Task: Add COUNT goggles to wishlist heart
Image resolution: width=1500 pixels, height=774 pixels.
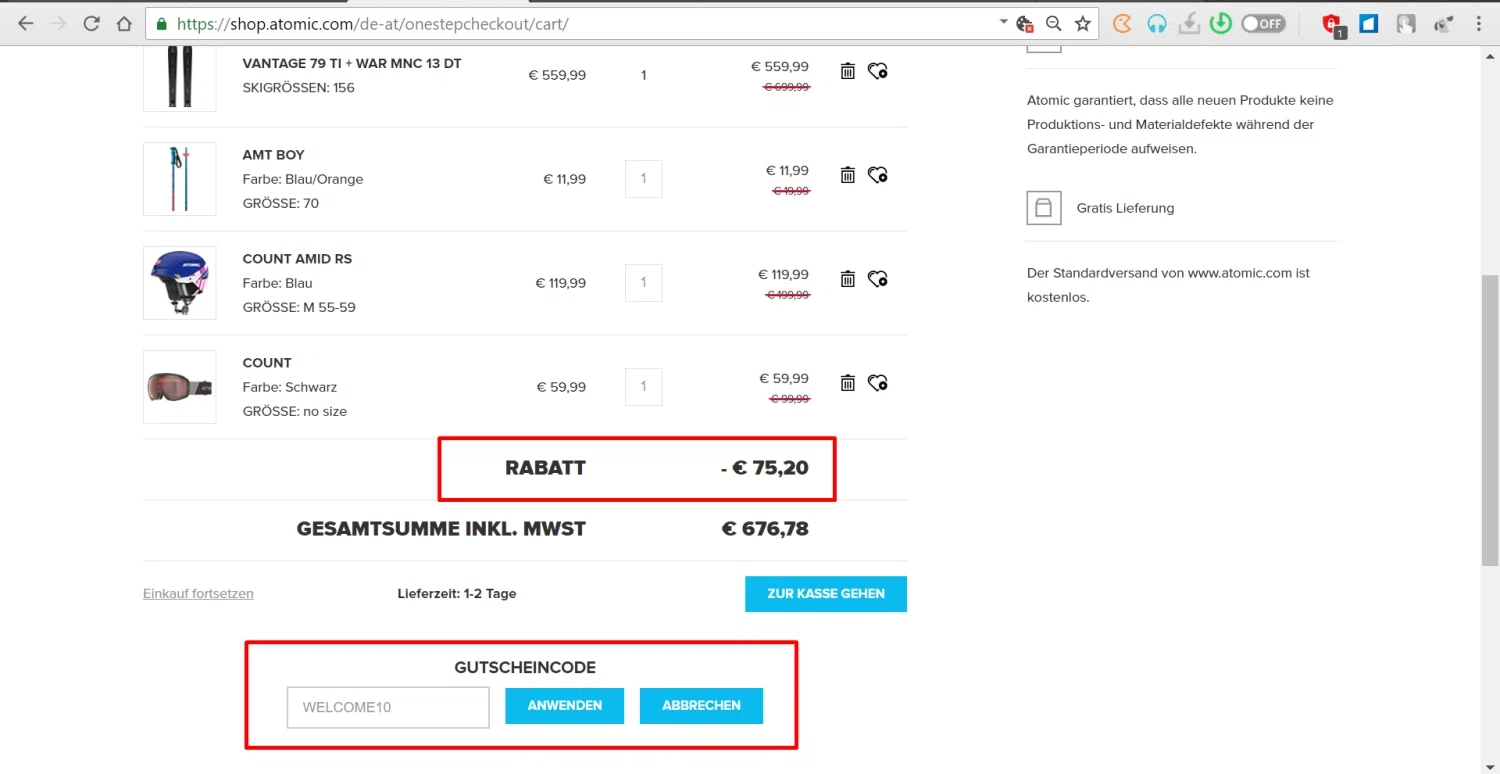Action: point(877,383)
